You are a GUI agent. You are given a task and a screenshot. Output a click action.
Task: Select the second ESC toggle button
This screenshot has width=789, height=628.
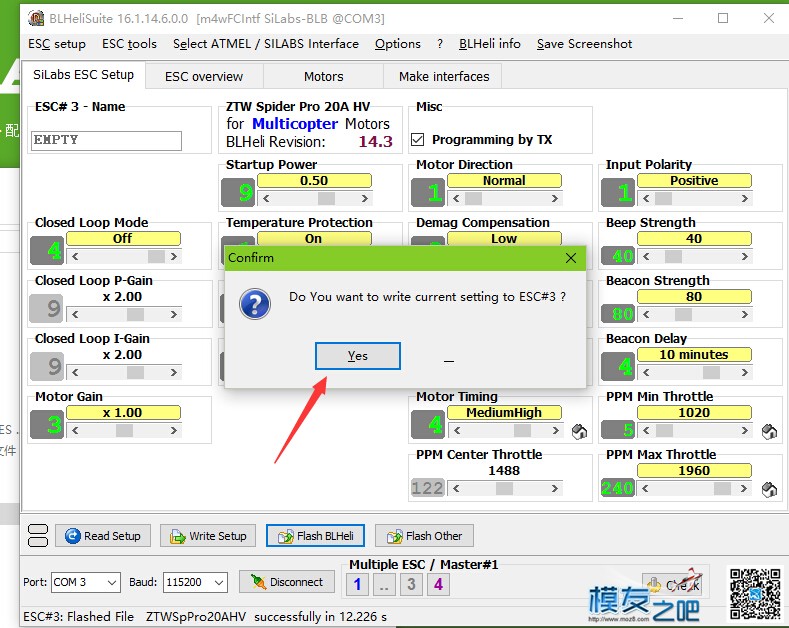384,584
